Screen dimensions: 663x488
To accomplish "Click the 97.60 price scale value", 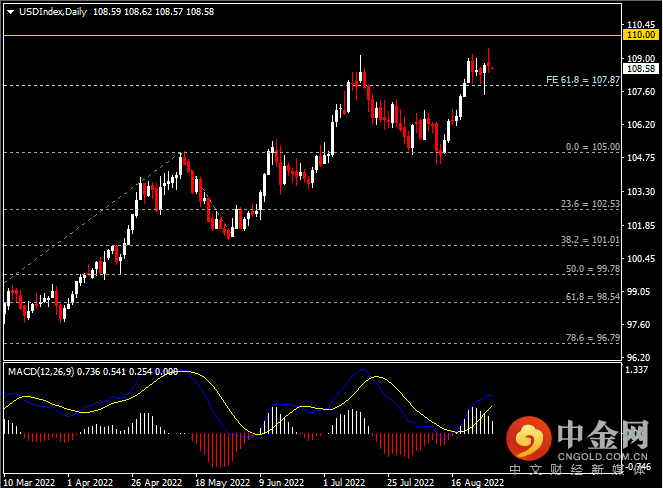I will point(638,324).
